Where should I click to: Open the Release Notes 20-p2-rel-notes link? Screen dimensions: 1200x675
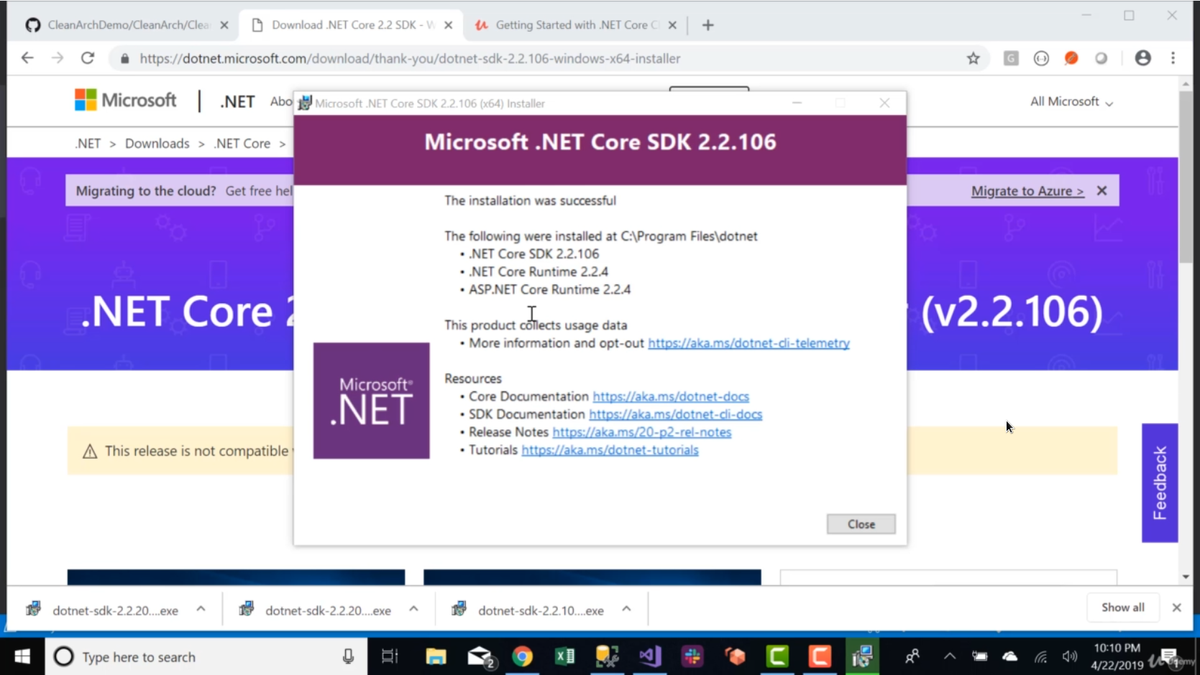coord(642,432)
